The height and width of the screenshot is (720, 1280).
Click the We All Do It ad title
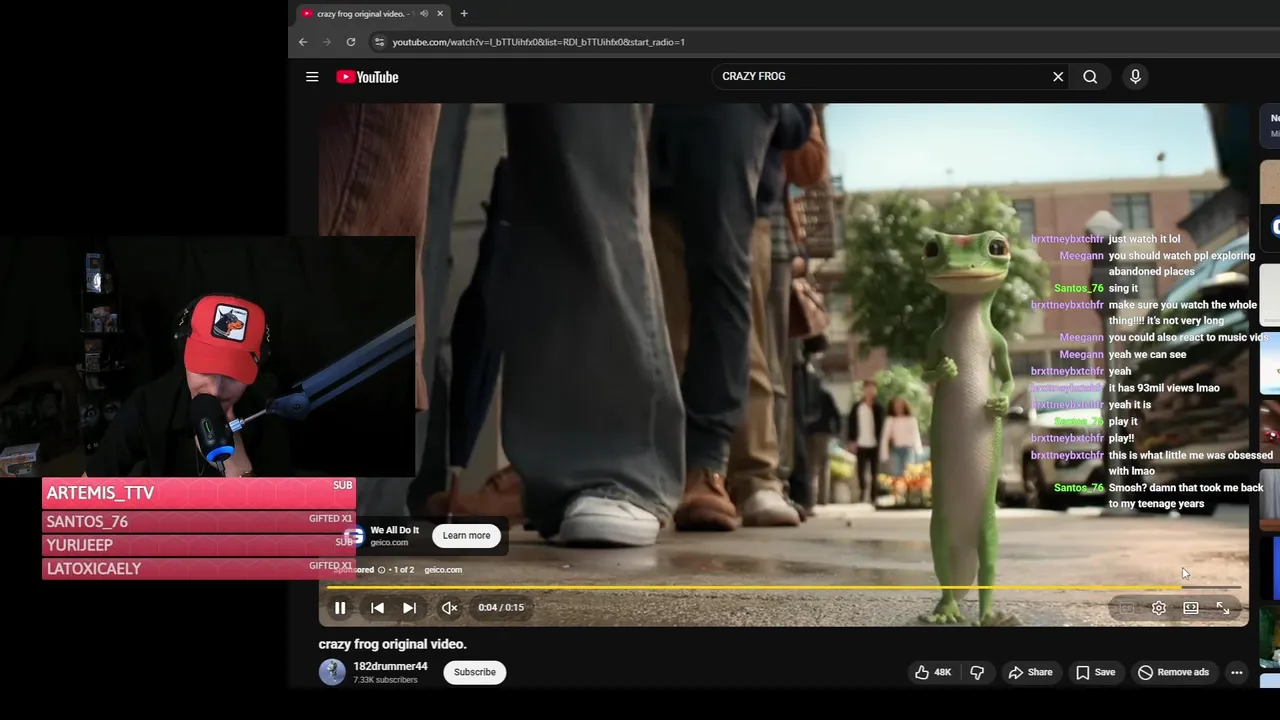pos(395,530)
